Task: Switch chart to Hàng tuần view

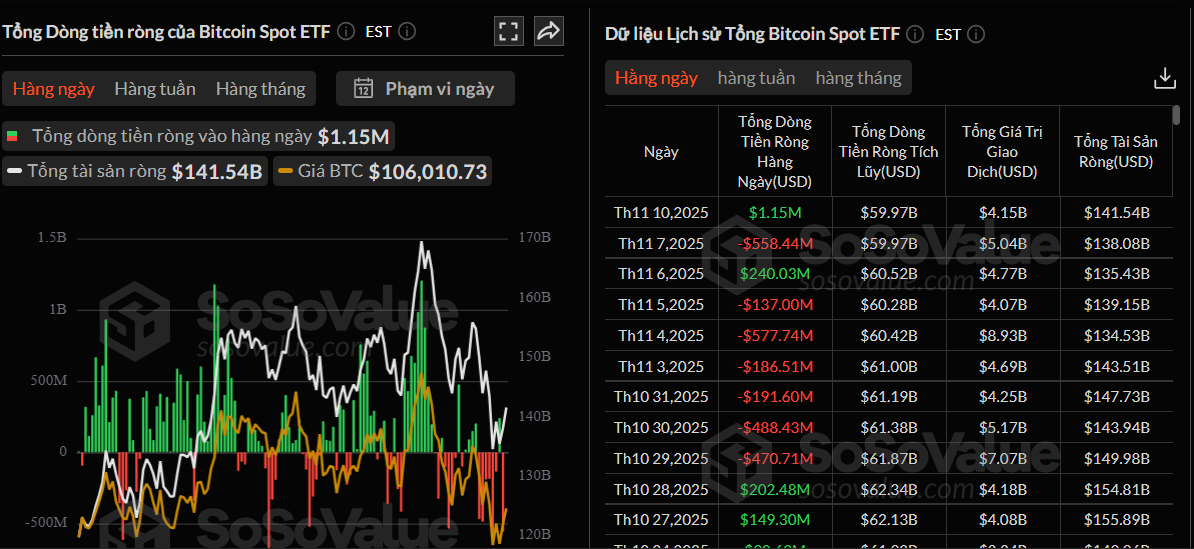Action: click(x=155, y=89)
